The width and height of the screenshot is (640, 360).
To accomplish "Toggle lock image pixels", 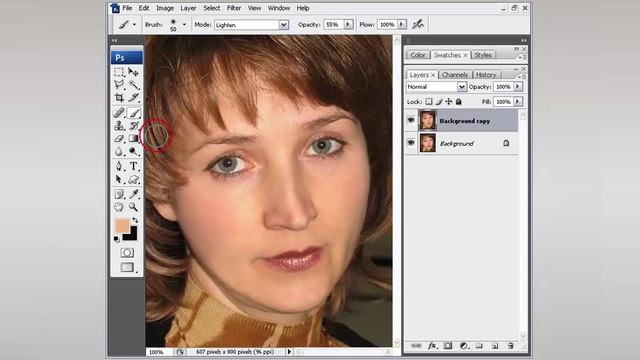I will 439,101.
